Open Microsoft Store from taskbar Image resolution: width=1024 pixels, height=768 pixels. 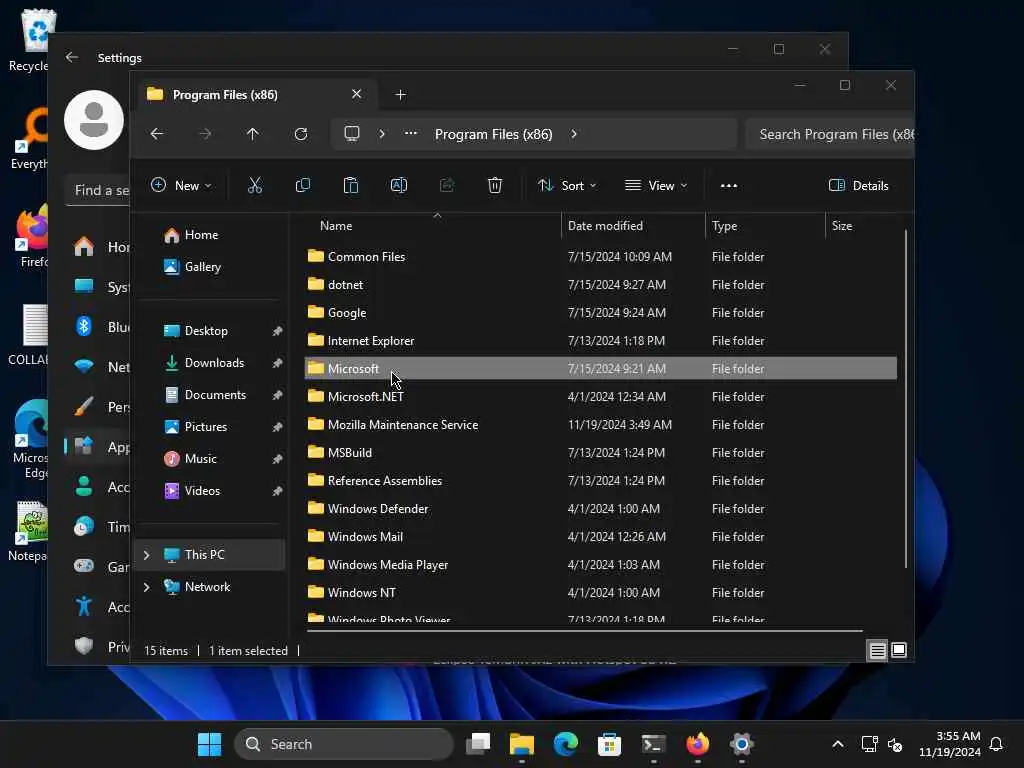[x=609, y=744]
